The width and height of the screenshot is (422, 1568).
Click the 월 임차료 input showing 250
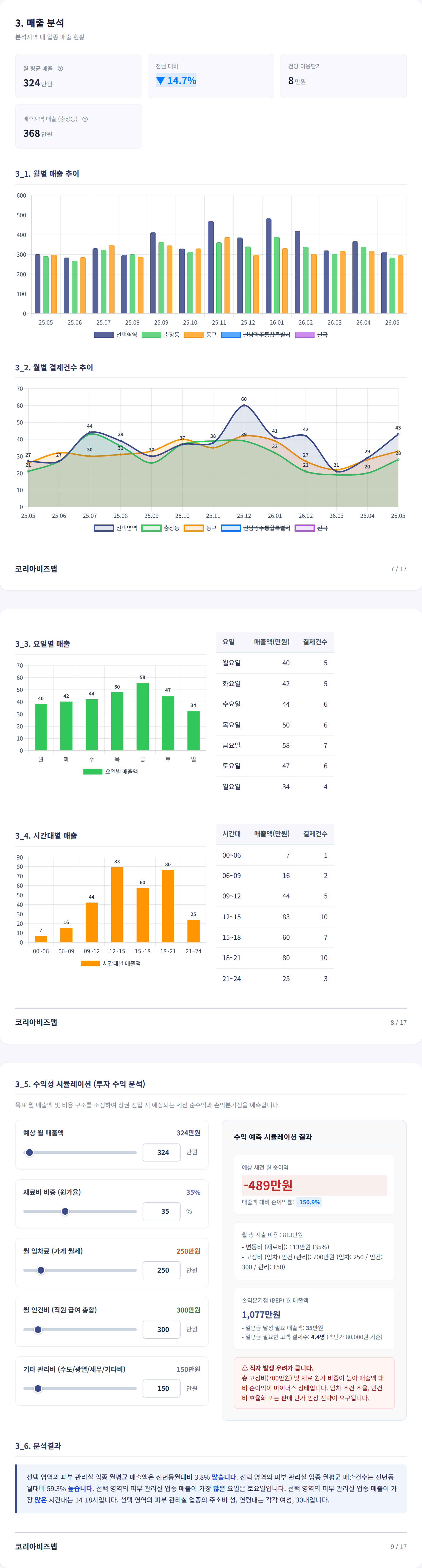coord(161,1270)
